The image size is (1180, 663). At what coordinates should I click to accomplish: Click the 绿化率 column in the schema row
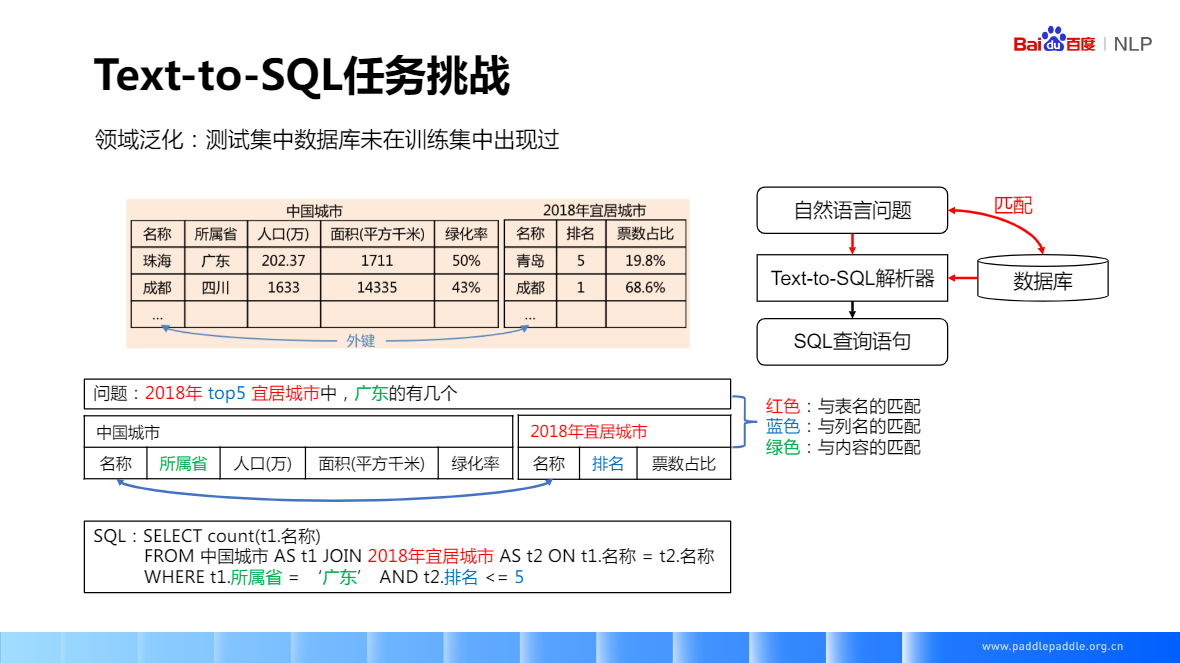click(x=475, y=464)
